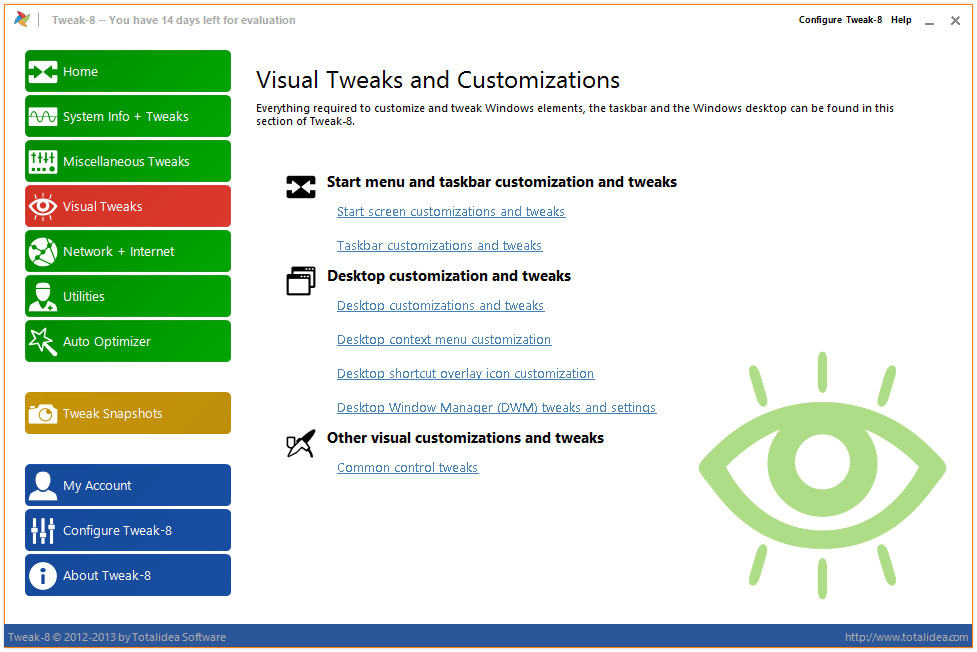This screenshot has height=652, width=977.
Task: Click the 'Visual Tweaks and Customizations' title
Action: coord(438,80)
